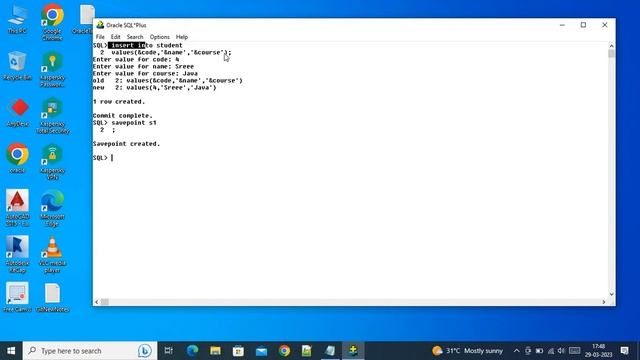This screenshot has height=360, width=640.
Task: Open Microsoft Store from taskbar
Action: [x=238, y=351]
